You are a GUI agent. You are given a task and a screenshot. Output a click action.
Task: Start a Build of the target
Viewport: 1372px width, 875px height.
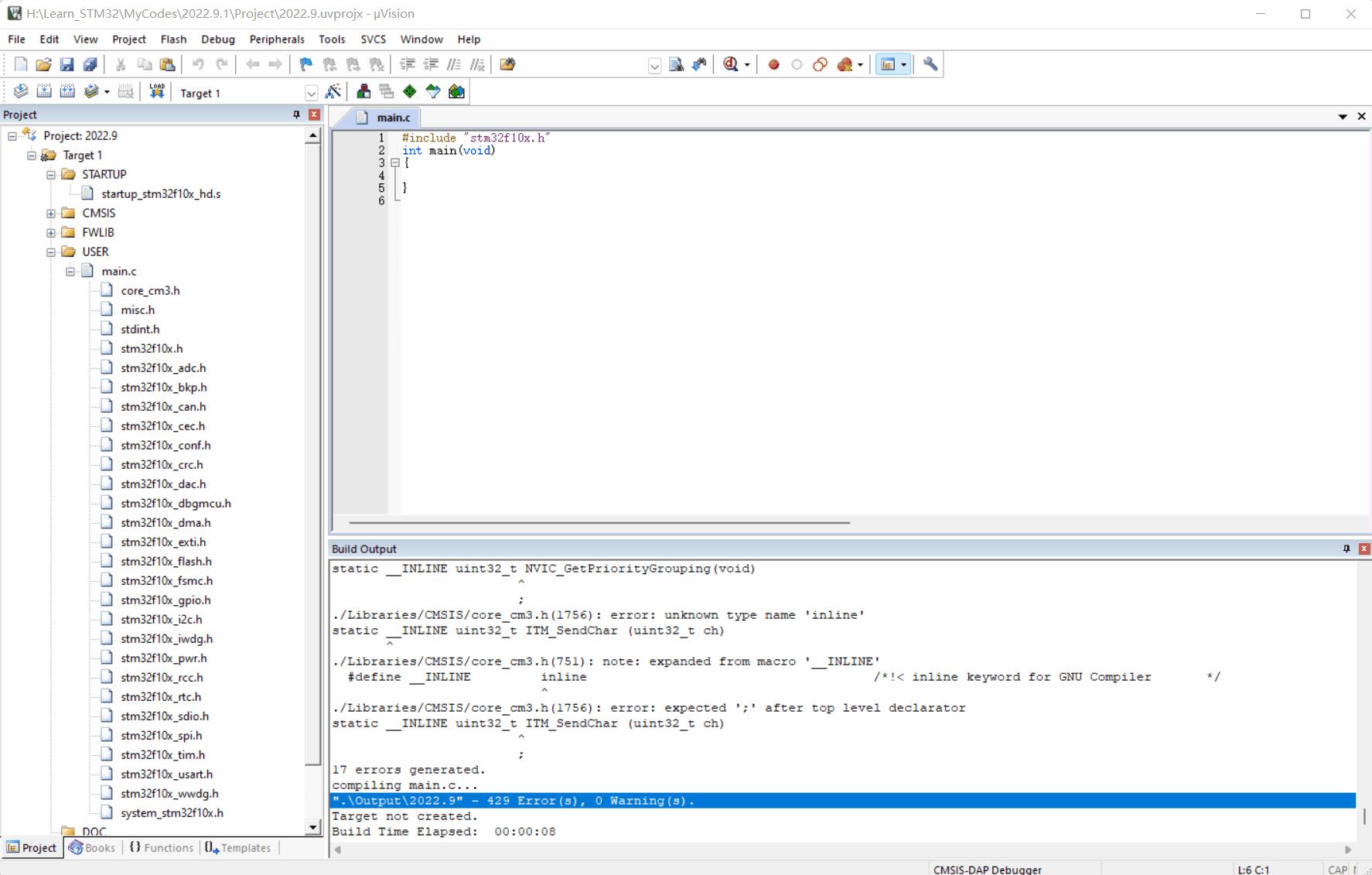[44, 91]
